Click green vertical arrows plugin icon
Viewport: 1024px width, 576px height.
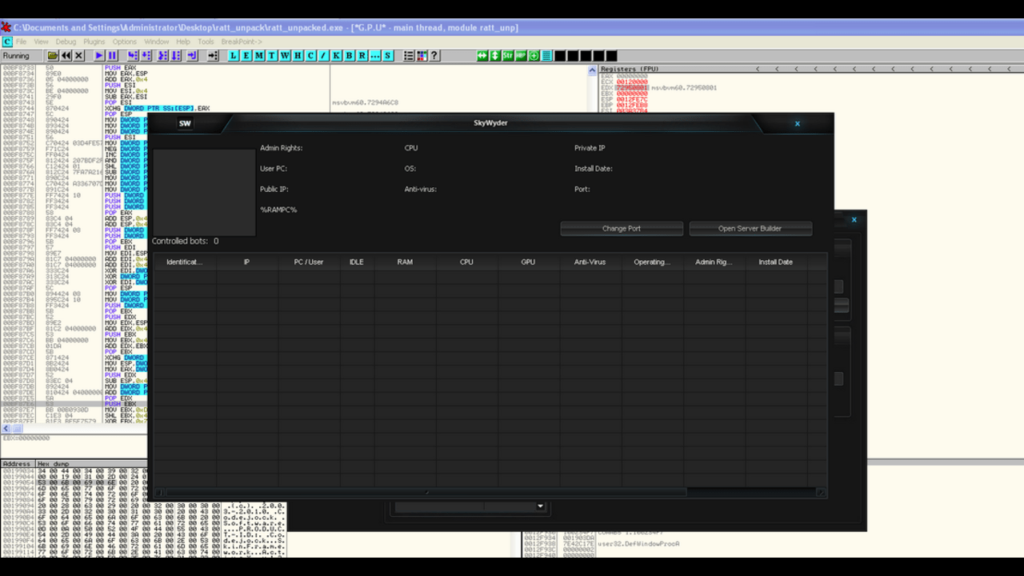(495, 56)
